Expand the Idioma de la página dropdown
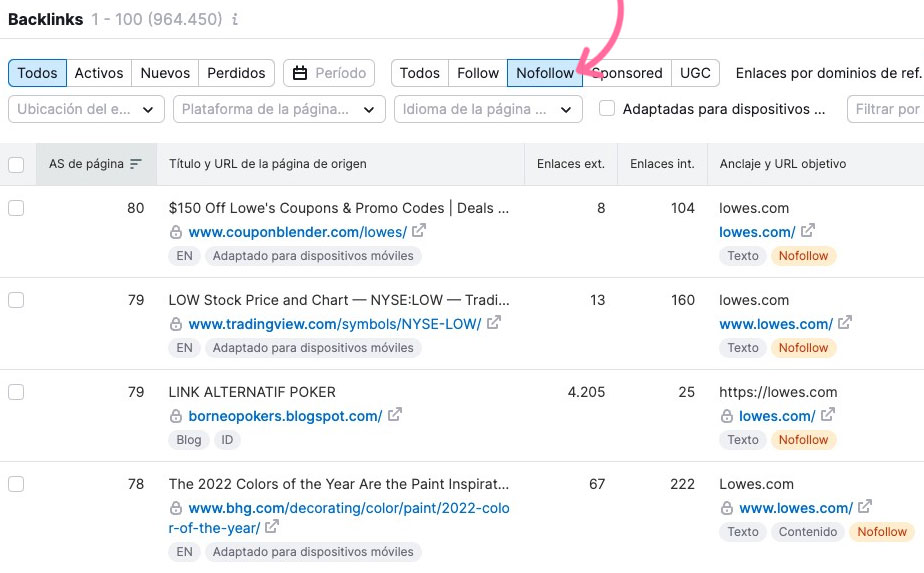 pyautogui.click(x=488, y=109)
